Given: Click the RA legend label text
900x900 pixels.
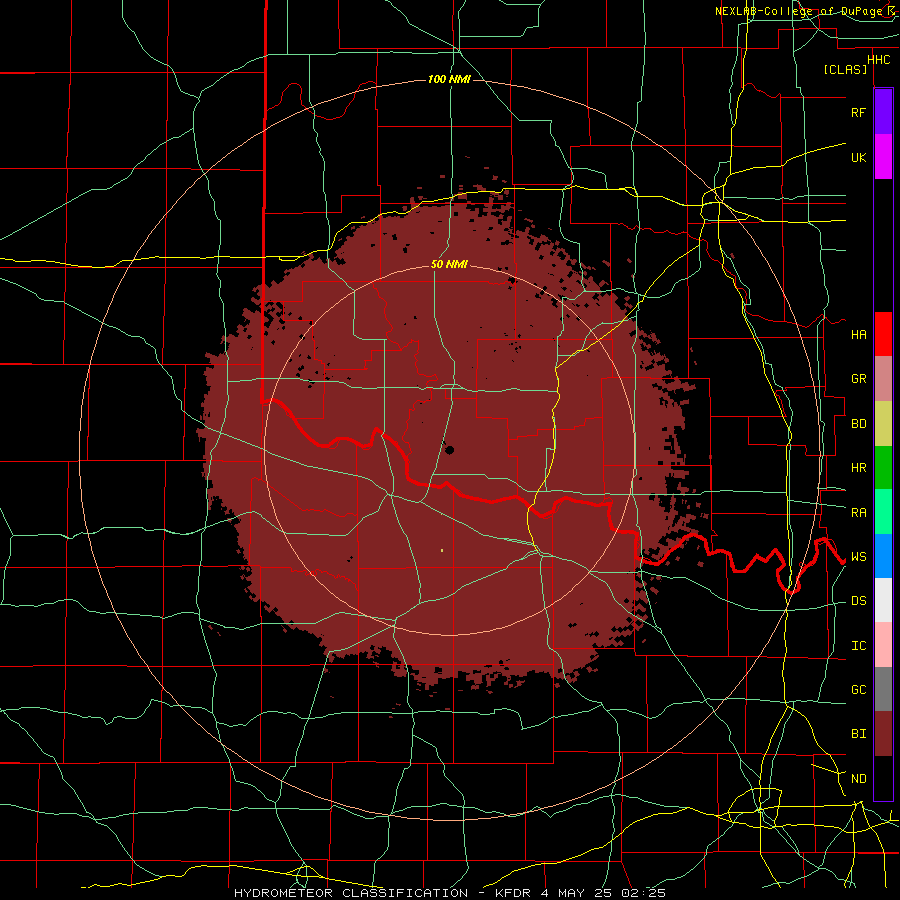Looking at the screenshot, I should tap(858, 513).
